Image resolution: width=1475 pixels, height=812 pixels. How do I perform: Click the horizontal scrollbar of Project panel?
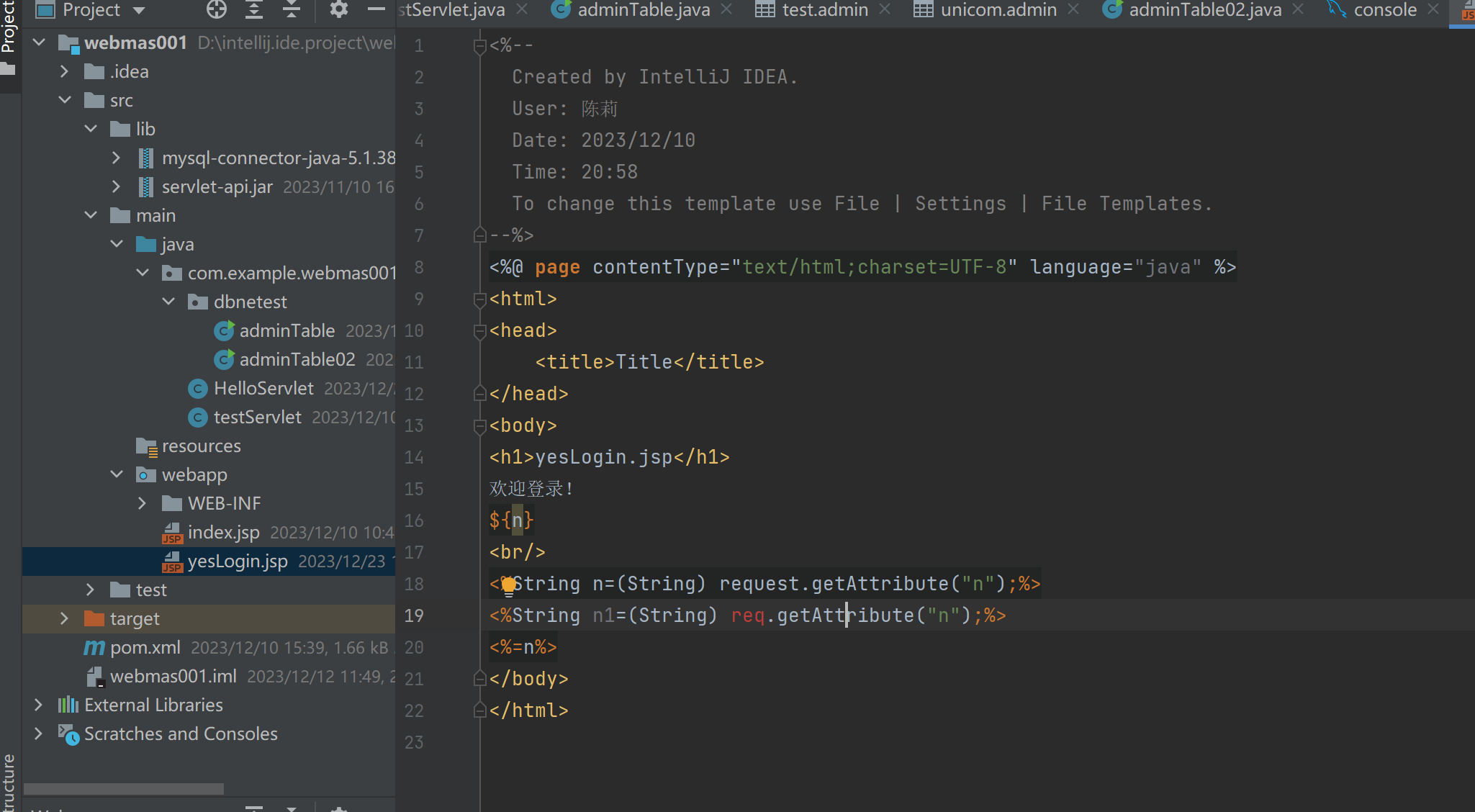pos(123,789)
